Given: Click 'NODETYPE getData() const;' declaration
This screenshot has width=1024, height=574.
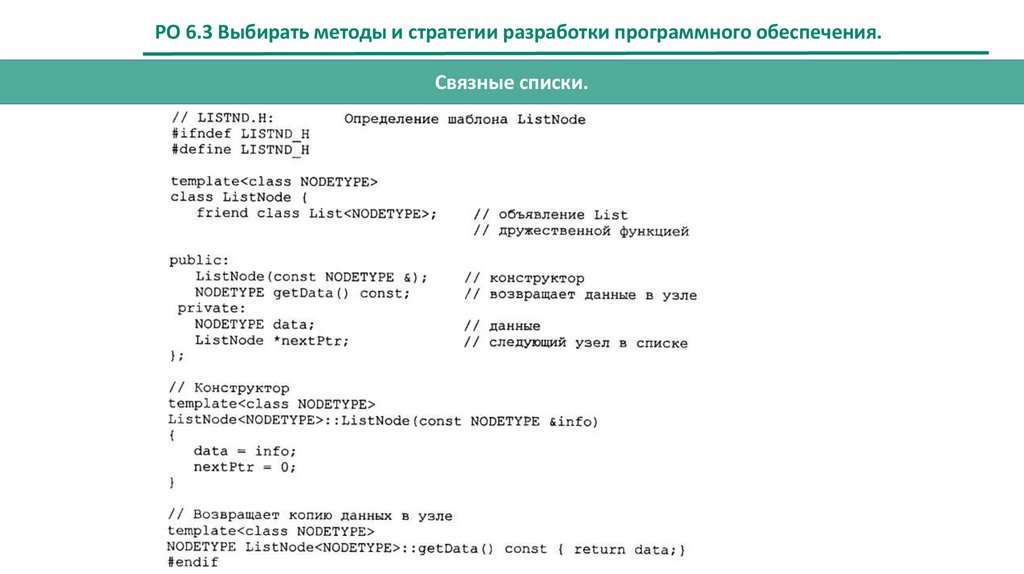Looking at the screenshot, I should pos(302,293).
